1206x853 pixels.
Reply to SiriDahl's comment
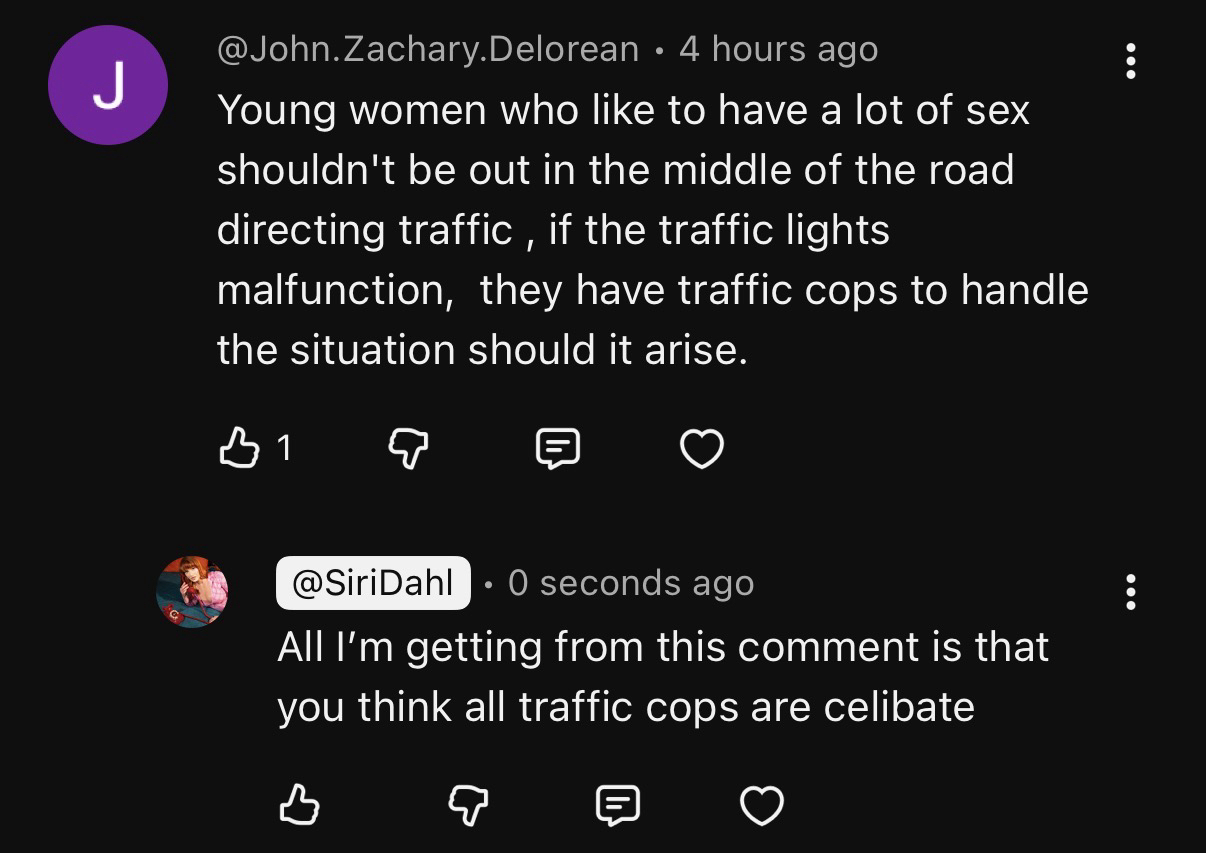tap(617, 805)
